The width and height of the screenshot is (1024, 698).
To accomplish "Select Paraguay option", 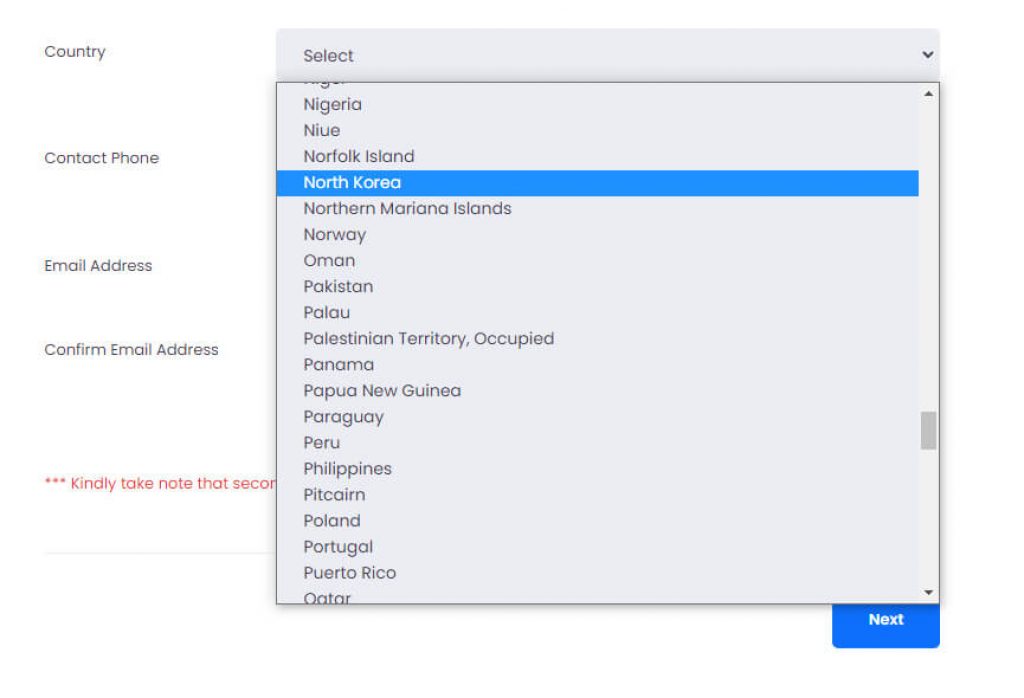I will [x=344, y=416].
